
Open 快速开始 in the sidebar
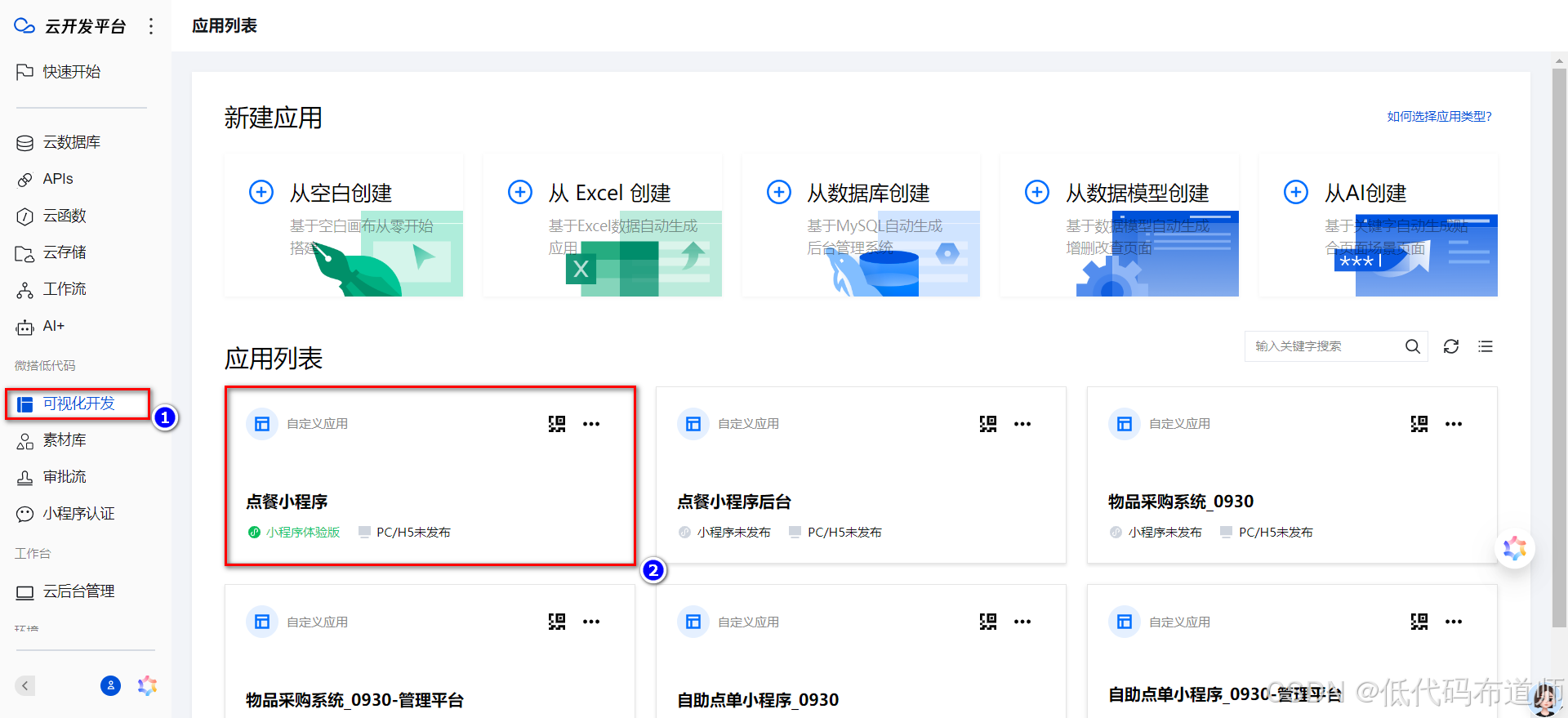[x=58, y=72]
